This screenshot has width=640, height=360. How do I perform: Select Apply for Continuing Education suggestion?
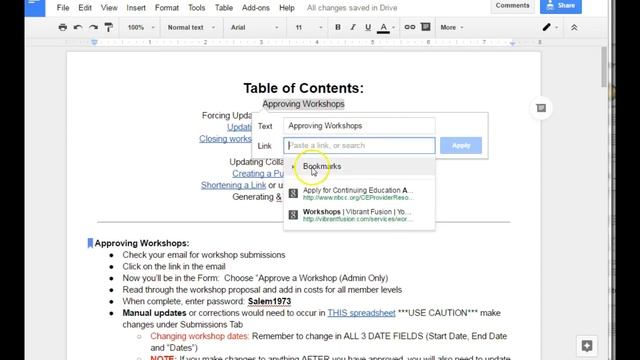click(359, 193)
